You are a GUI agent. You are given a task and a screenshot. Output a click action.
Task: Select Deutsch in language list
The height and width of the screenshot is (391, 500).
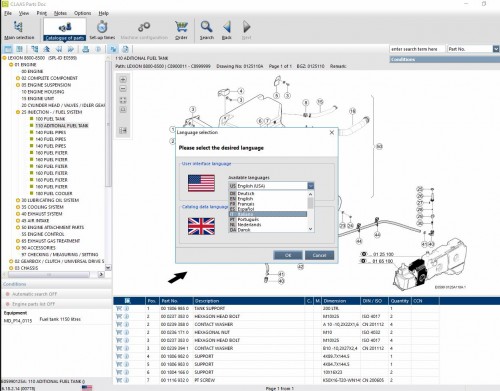[x=268, y=193]
